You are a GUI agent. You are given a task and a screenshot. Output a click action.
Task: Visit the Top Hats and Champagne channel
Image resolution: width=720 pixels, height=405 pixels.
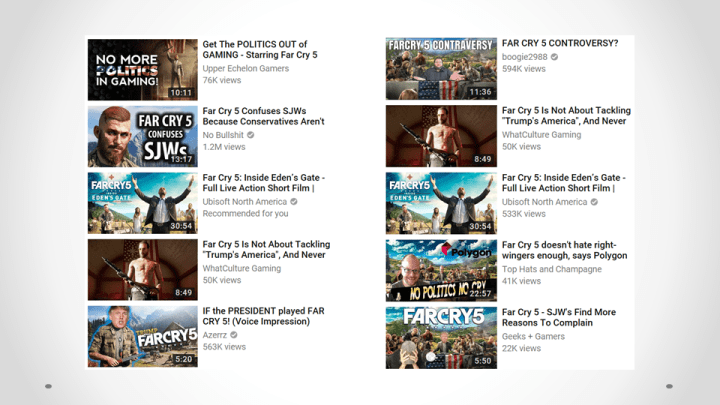pyautogui.click(x=551, y=269)
